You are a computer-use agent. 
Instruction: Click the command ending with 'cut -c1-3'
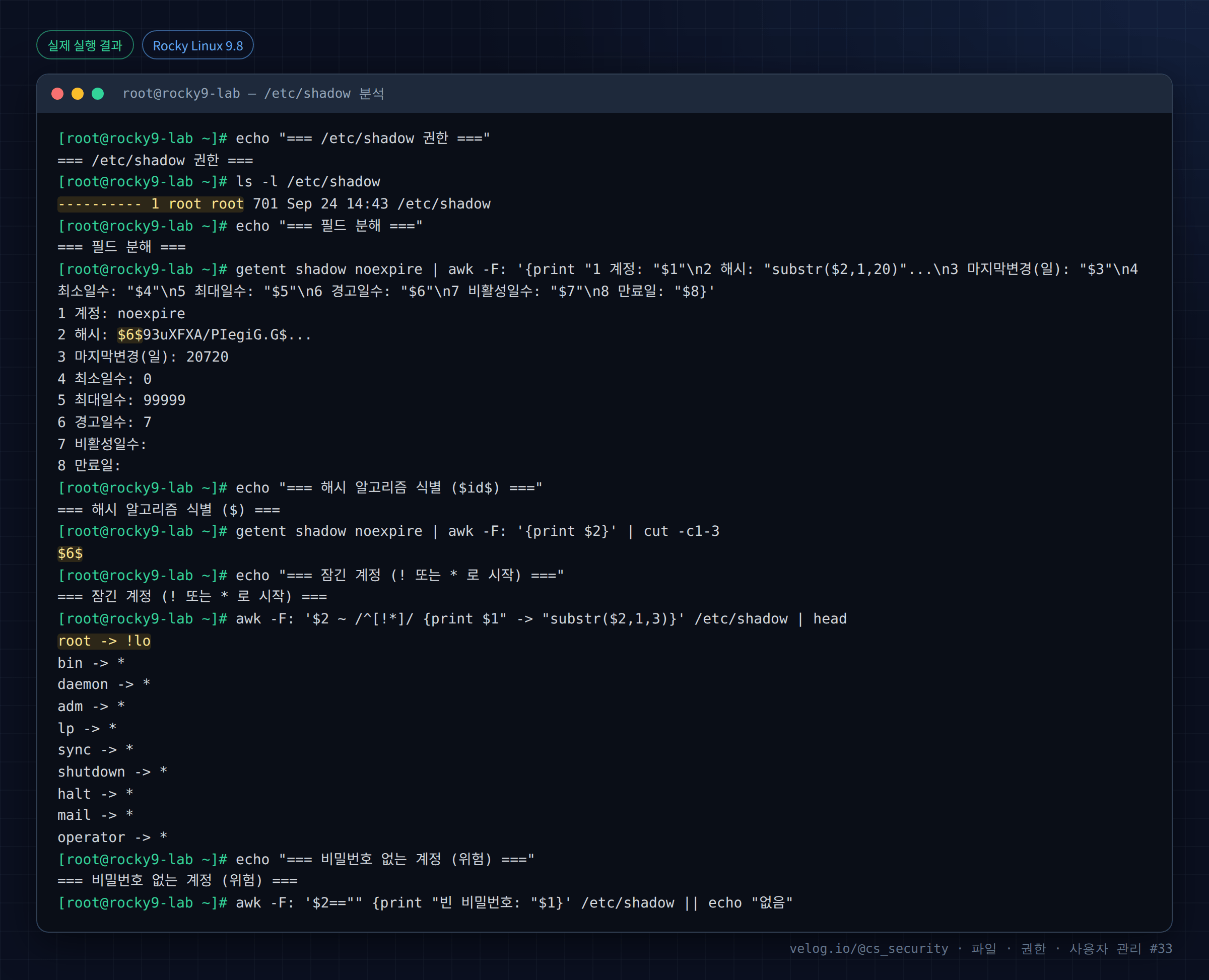pyautogui.click(x=388, y=531)
